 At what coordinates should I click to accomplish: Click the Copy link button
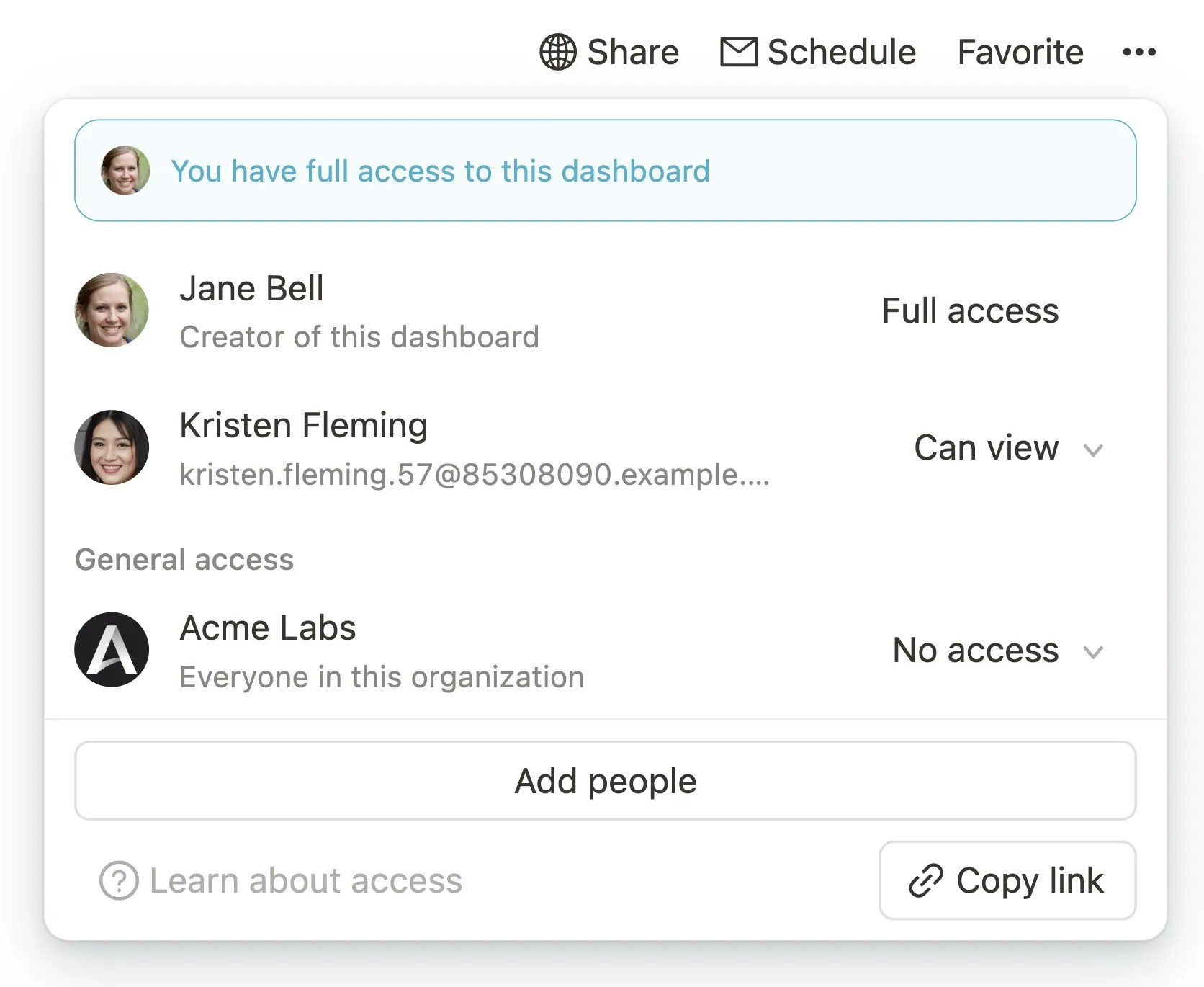click(x=1007, y=880)
